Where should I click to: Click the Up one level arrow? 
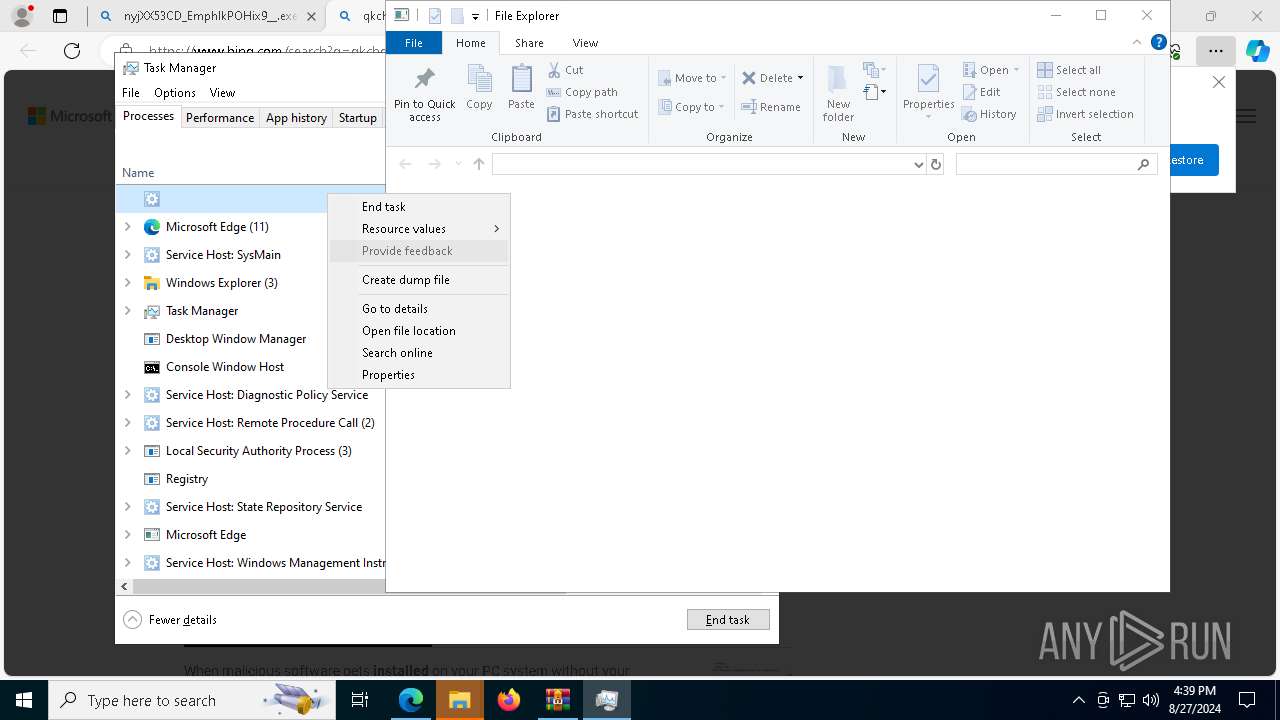[479, 164]
